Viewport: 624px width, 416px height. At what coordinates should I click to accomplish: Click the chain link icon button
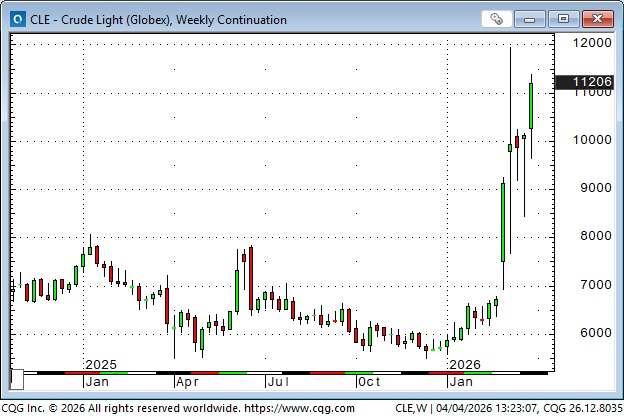tap(497, 19)
